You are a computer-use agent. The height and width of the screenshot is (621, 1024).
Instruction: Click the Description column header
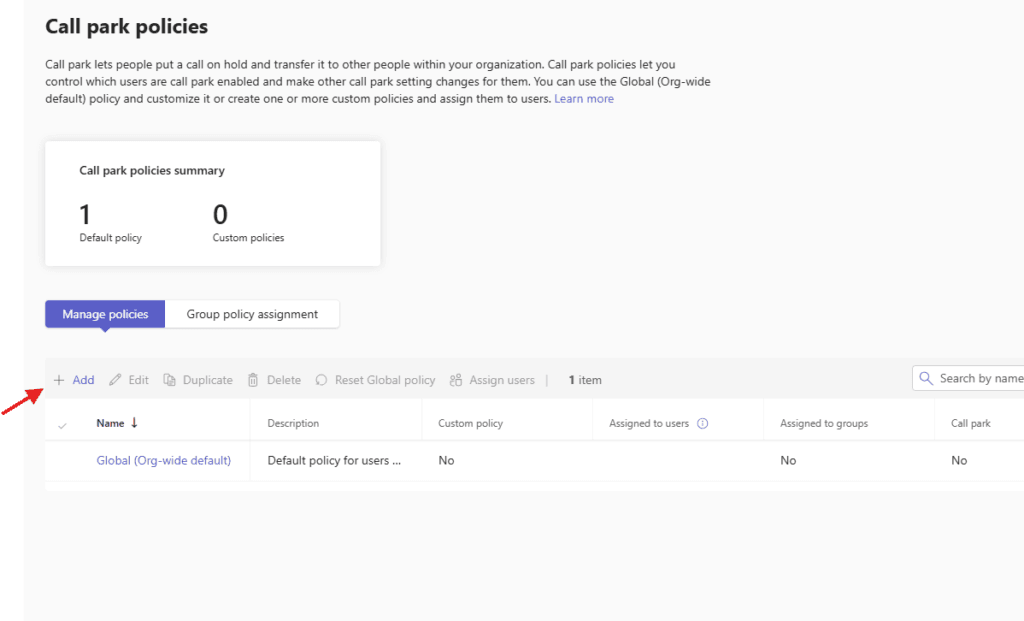[x=293, y=424]
